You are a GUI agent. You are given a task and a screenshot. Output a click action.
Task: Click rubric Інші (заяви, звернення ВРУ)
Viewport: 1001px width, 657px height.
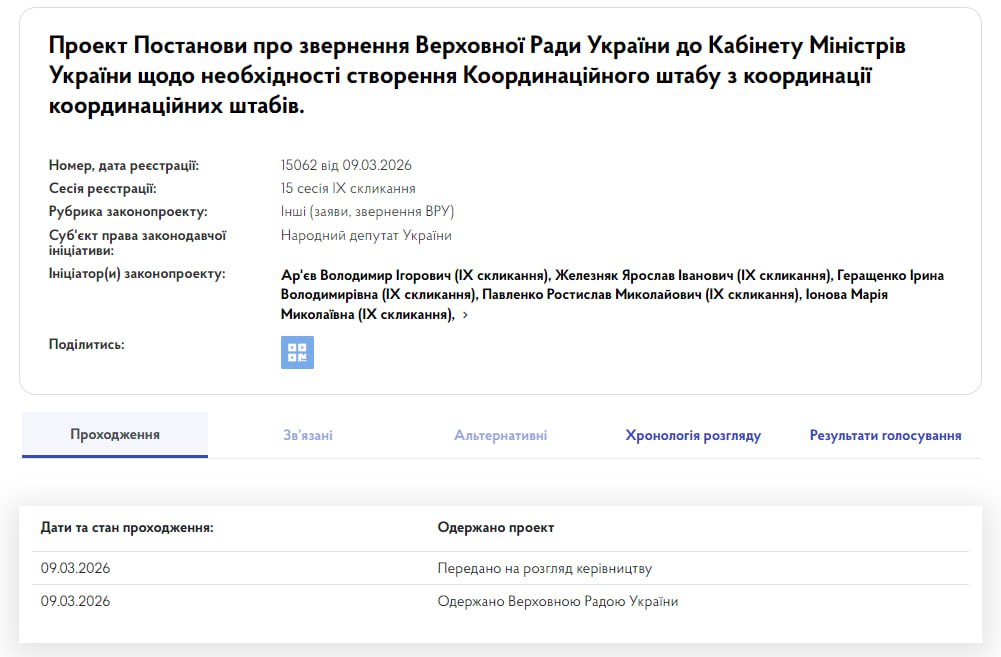coord(367,211)
